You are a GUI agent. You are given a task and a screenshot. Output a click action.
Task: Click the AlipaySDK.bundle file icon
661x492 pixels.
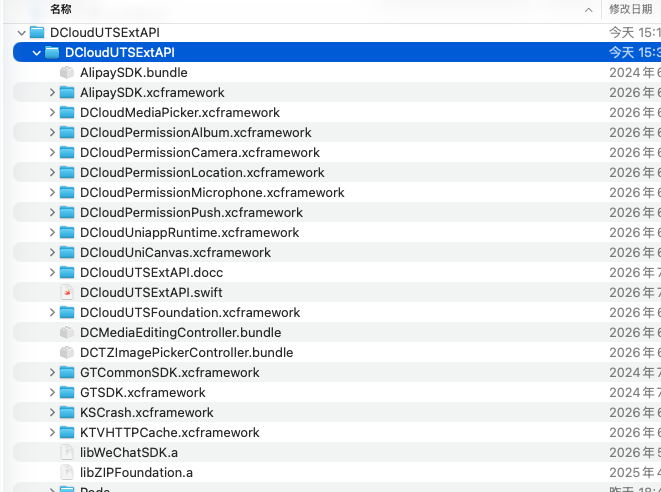[67, 73]
